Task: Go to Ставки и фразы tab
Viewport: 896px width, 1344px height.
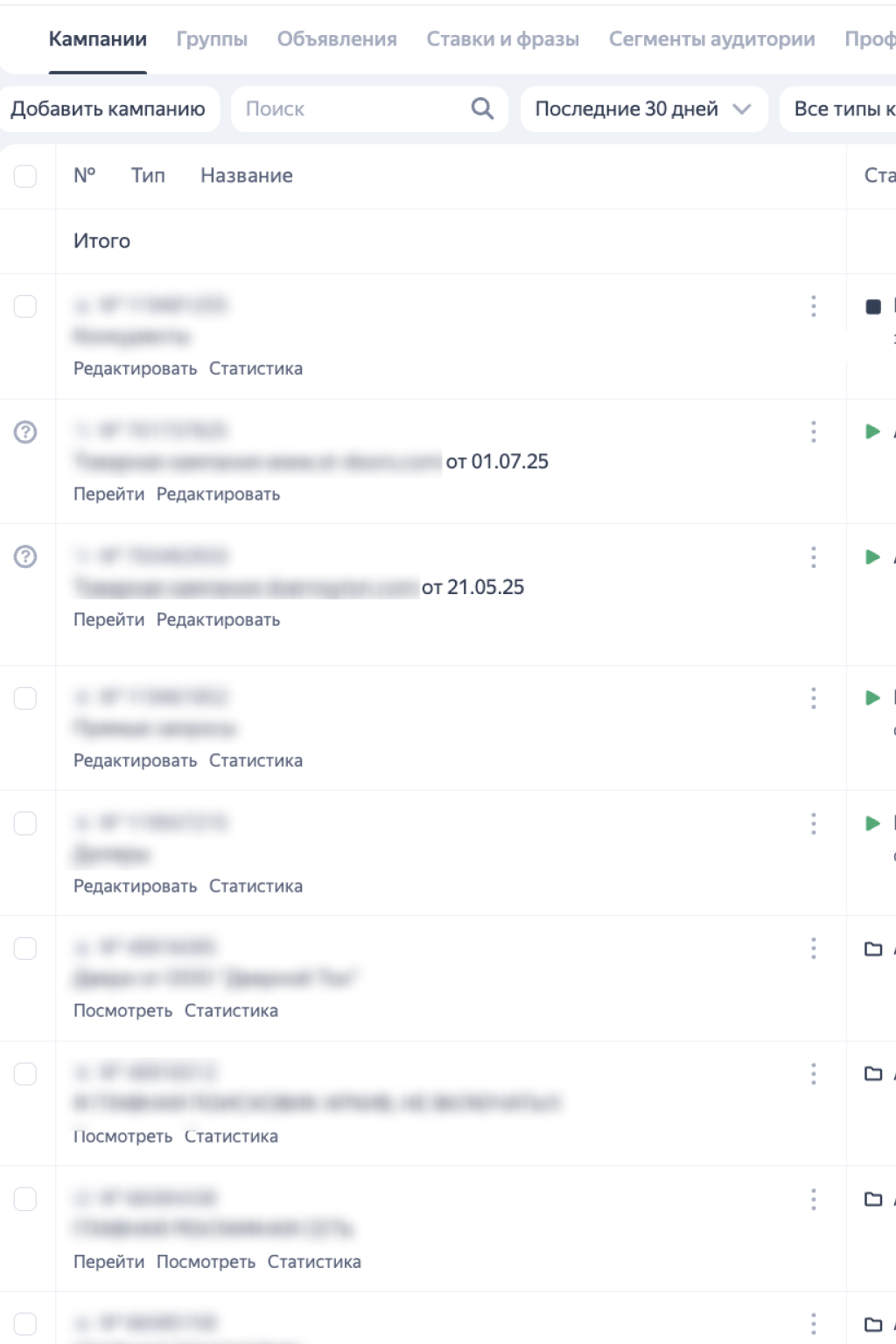Action: [503, 39]
